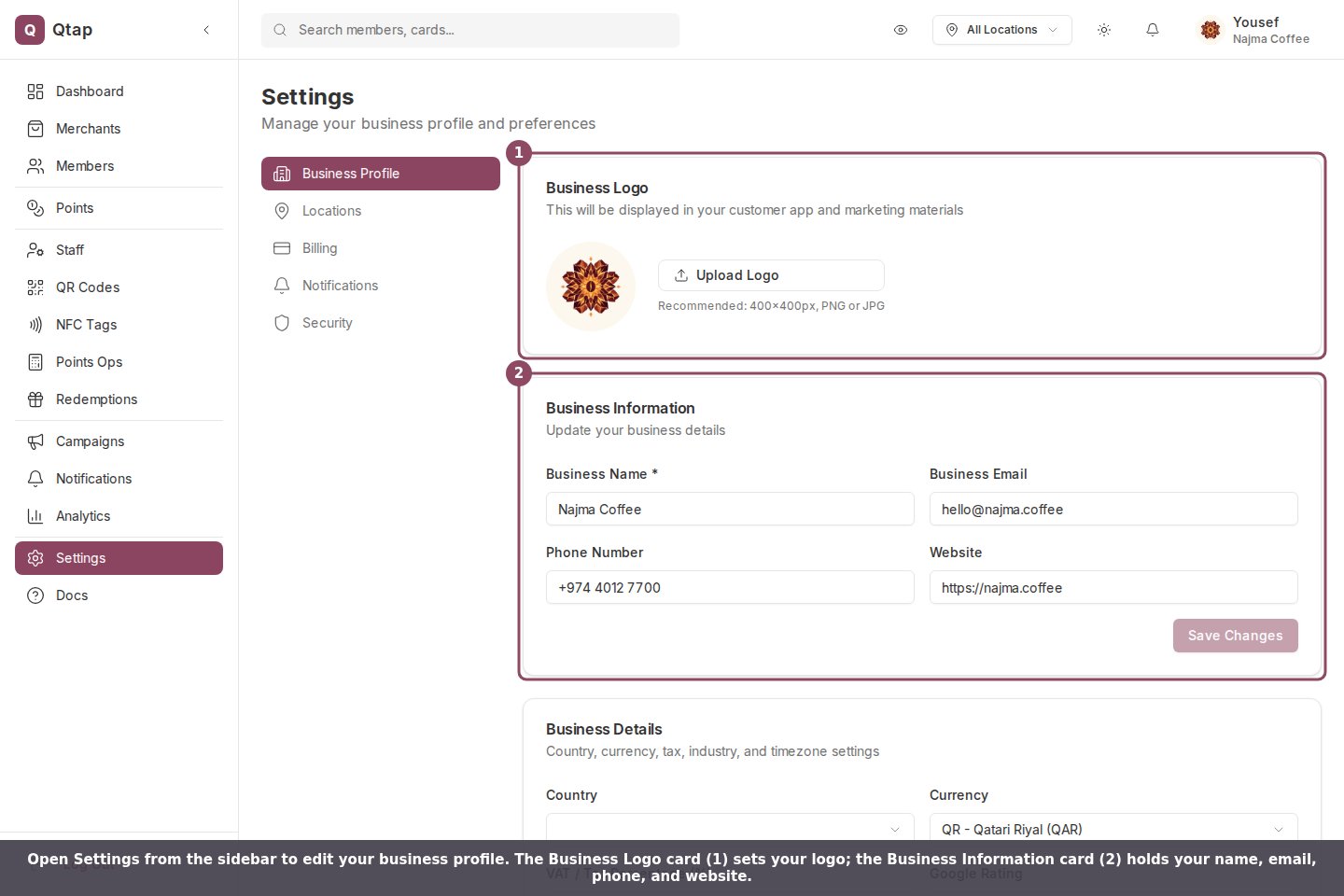The height and width of the screenshot is (896, 1344).
Task: Open NFC Tags page
Action: tap(119, 325)
